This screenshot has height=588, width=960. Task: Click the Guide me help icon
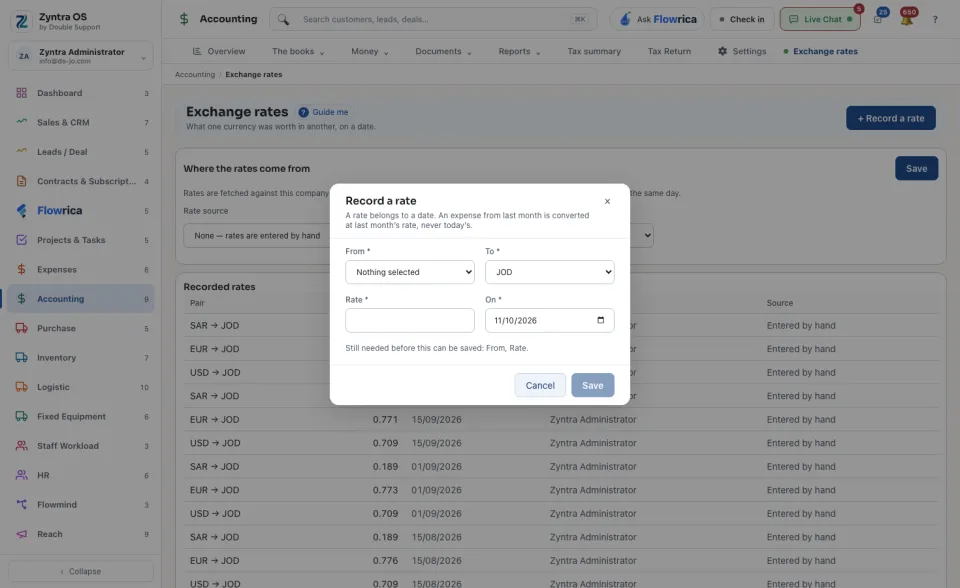point(303,112)
